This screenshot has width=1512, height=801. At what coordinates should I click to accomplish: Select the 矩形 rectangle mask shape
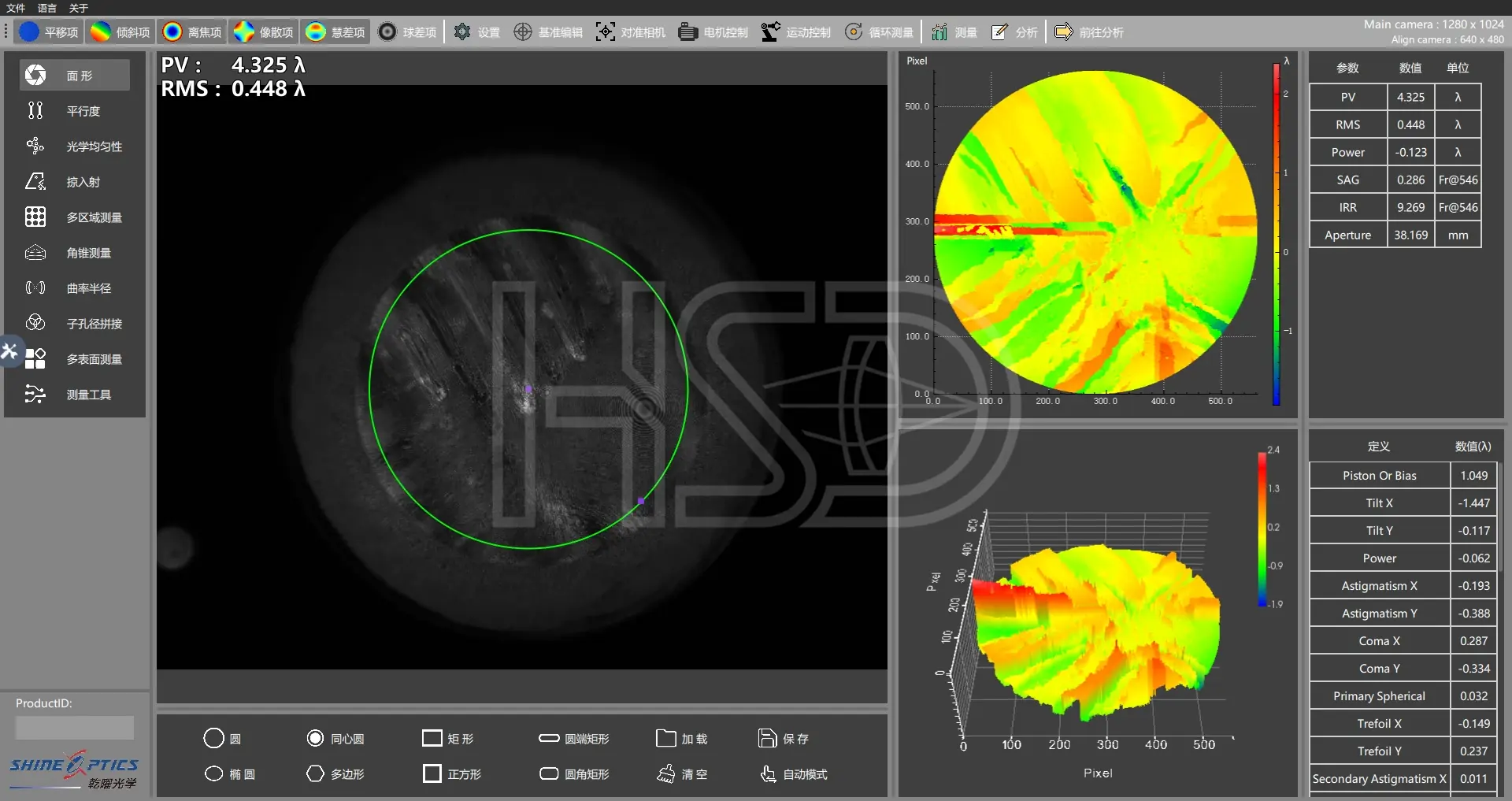click(448, 739)
